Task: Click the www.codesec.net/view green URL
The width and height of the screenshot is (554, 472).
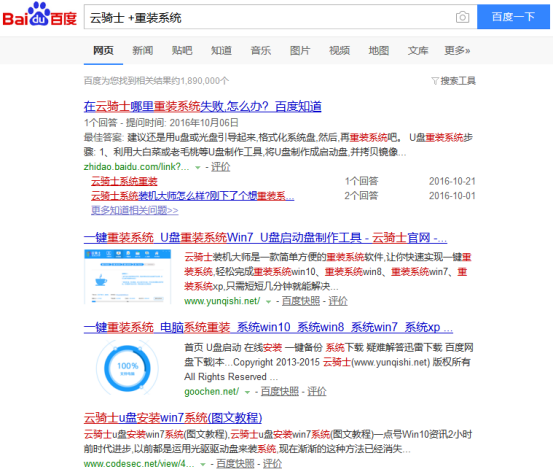Action: (x=139, y=464)
